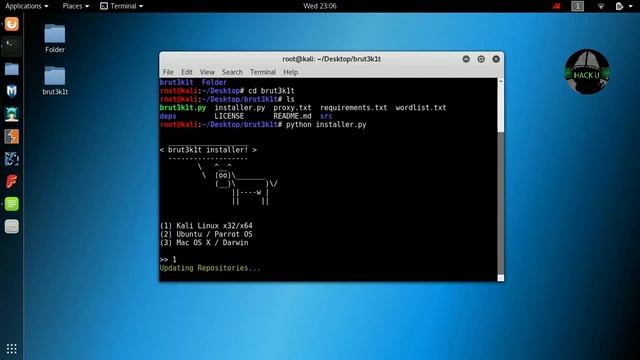Click the blue 'deps' directory name
This screenshot has width=640, height=360.
(168, 116)
